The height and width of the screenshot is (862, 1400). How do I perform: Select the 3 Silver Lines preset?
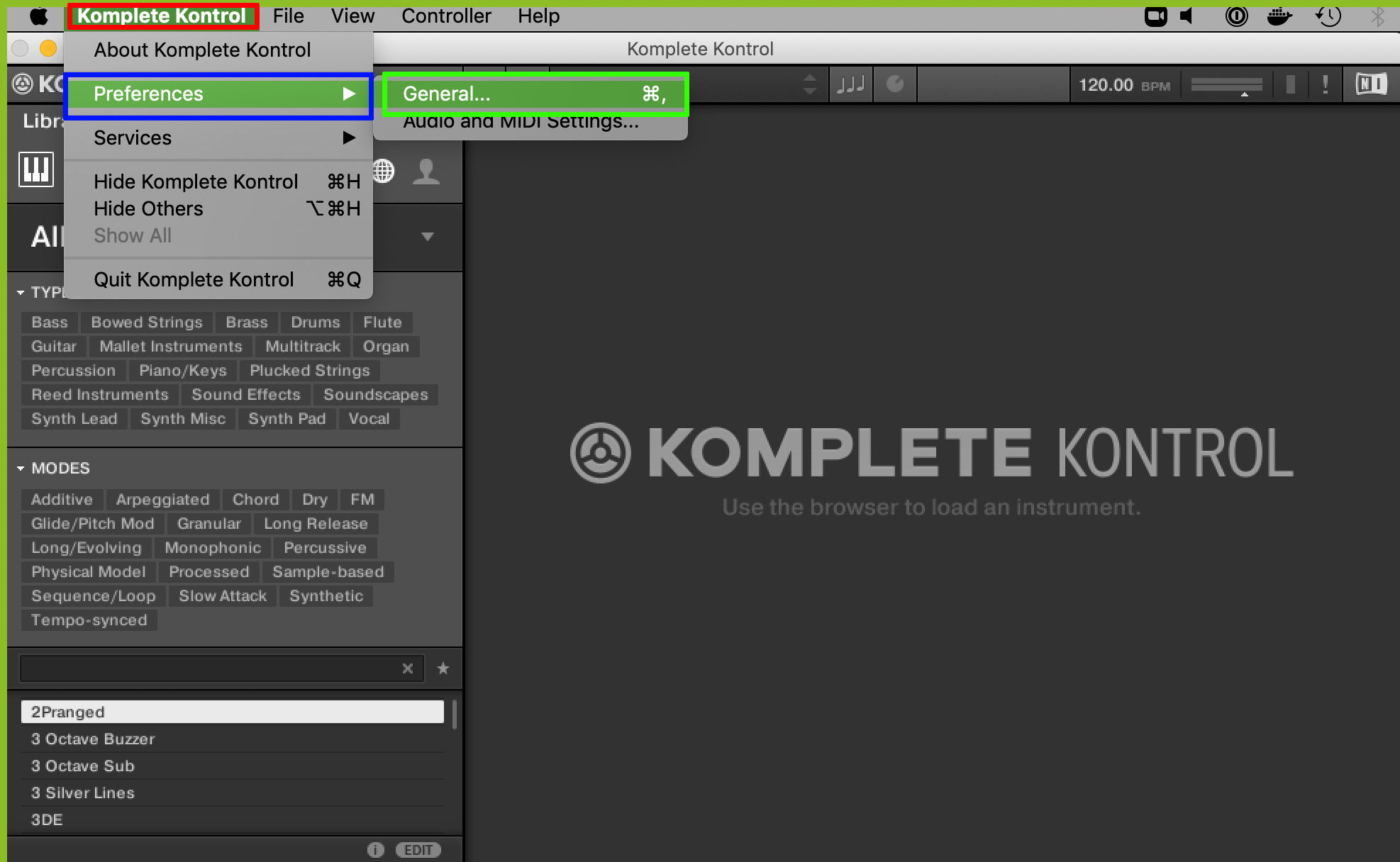click(233, 793)
